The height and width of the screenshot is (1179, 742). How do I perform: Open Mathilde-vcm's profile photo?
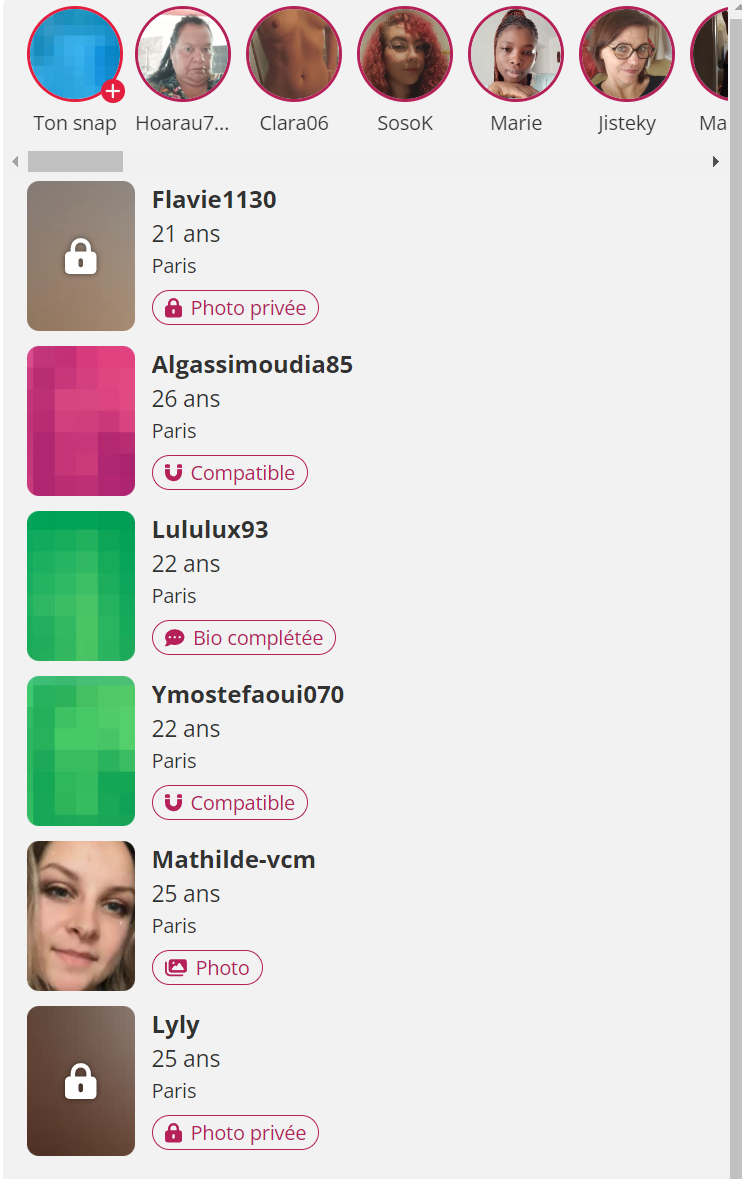click(x=81, y=916)
